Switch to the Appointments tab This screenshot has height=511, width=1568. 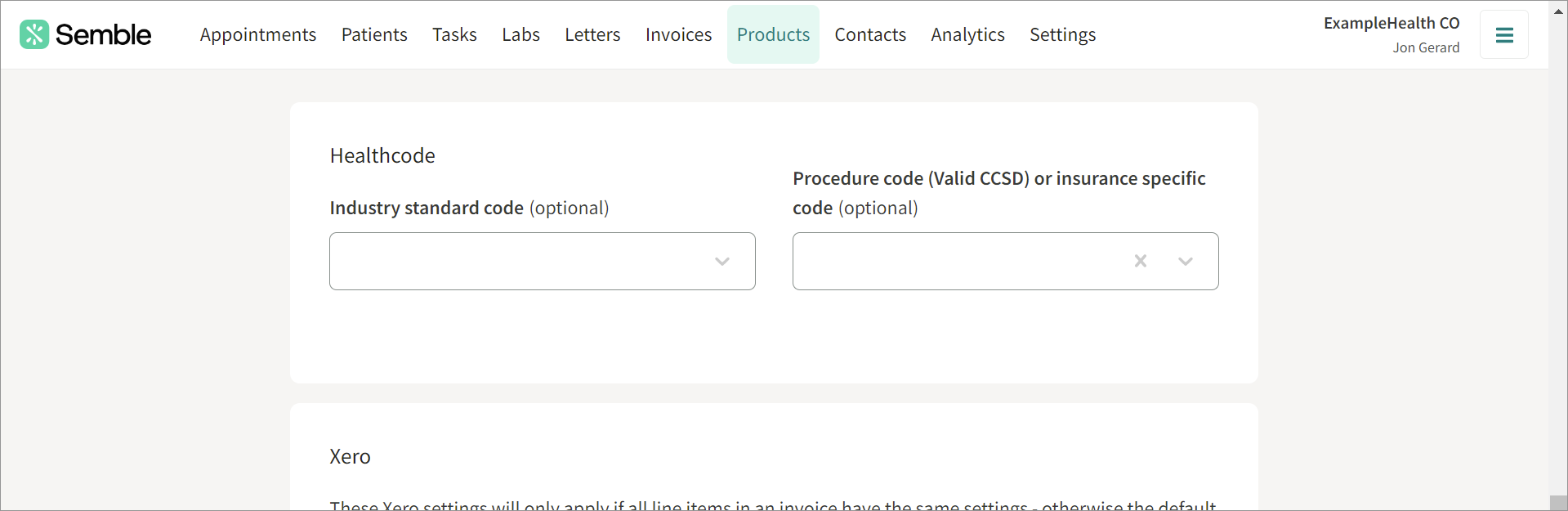click(x=257, y=34)
